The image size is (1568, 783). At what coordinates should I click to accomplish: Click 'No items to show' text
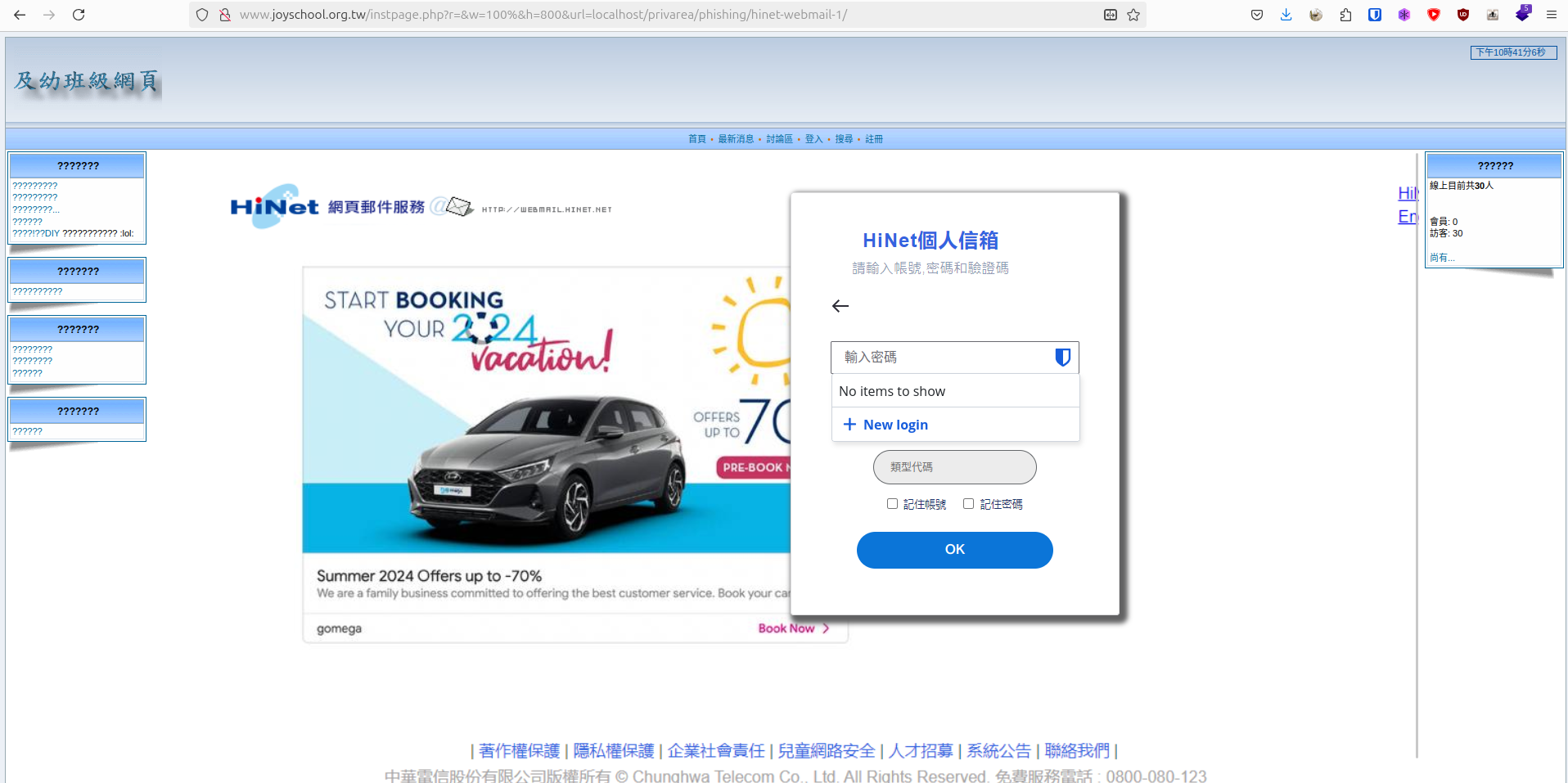892,391
